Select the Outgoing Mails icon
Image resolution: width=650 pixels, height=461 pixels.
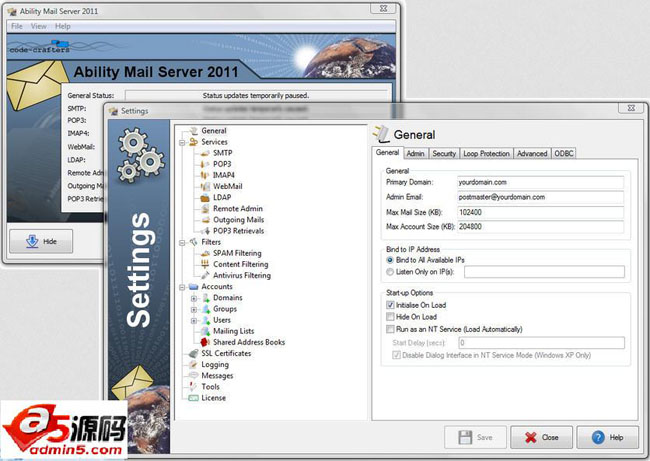tap(205, 220)
